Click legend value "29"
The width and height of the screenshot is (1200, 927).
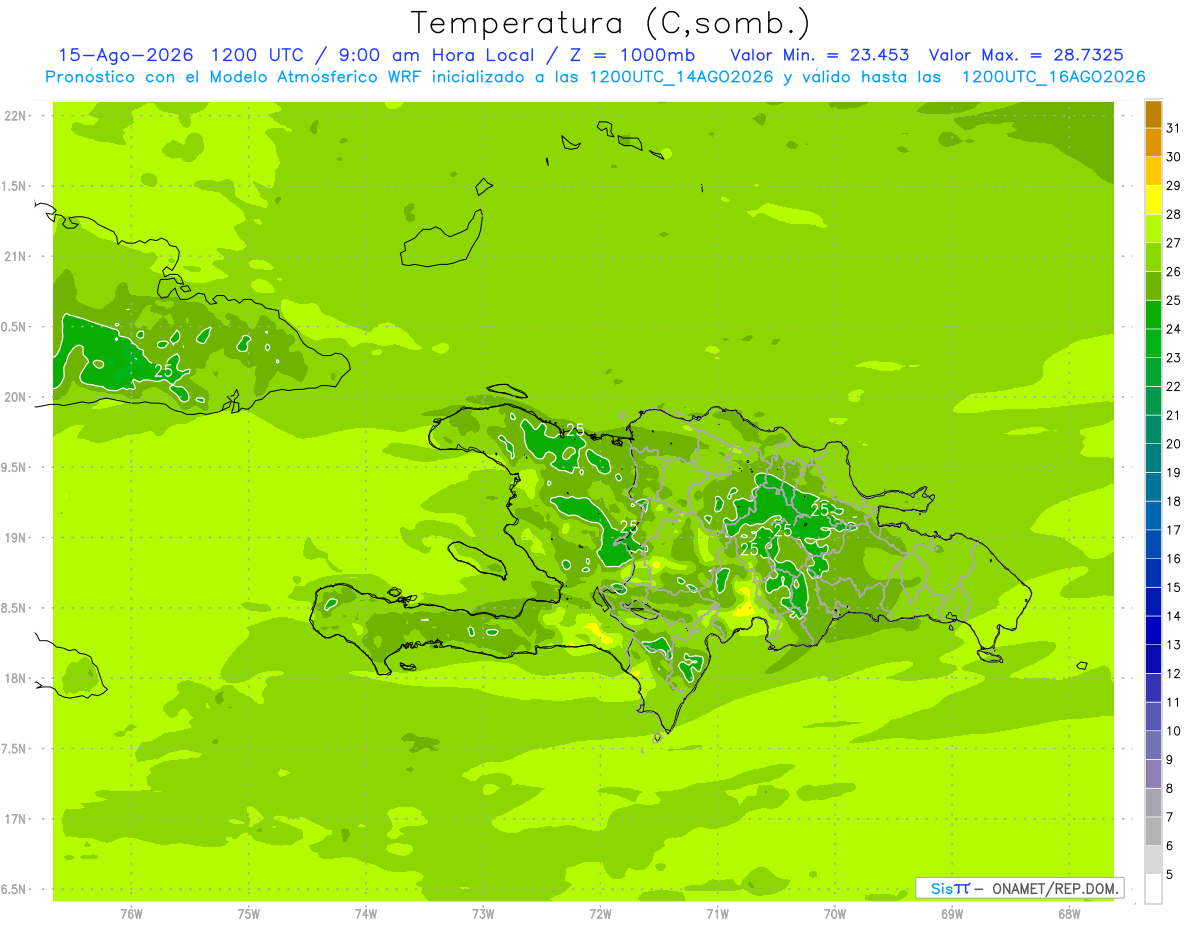(x=1173, y=186)
